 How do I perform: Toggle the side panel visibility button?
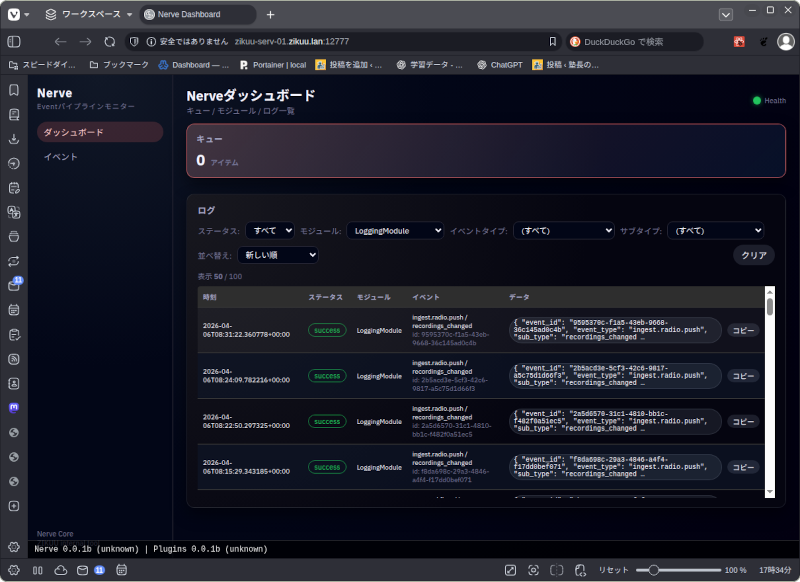[x=14, y=42]
